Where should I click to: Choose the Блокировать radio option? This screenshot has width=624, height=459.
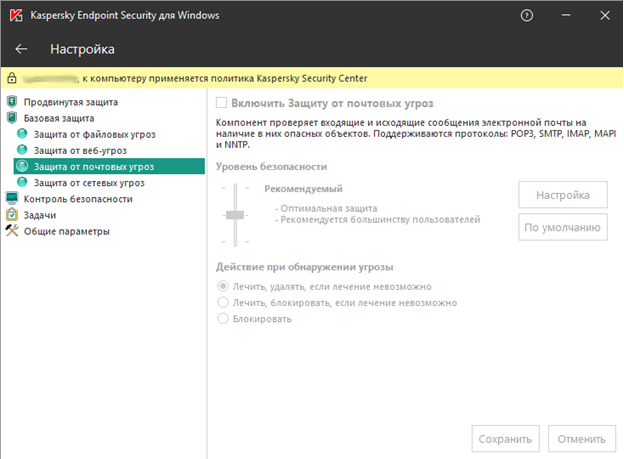click(223, 319)
